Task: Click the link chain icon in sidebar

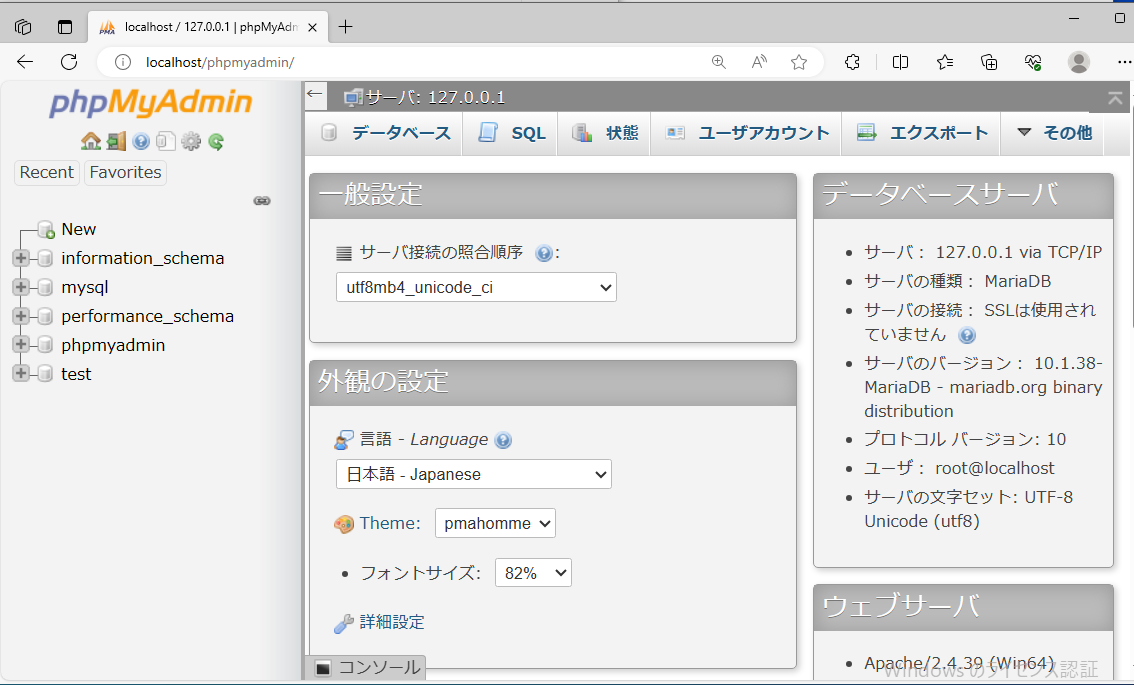Action: click(262, 201)
